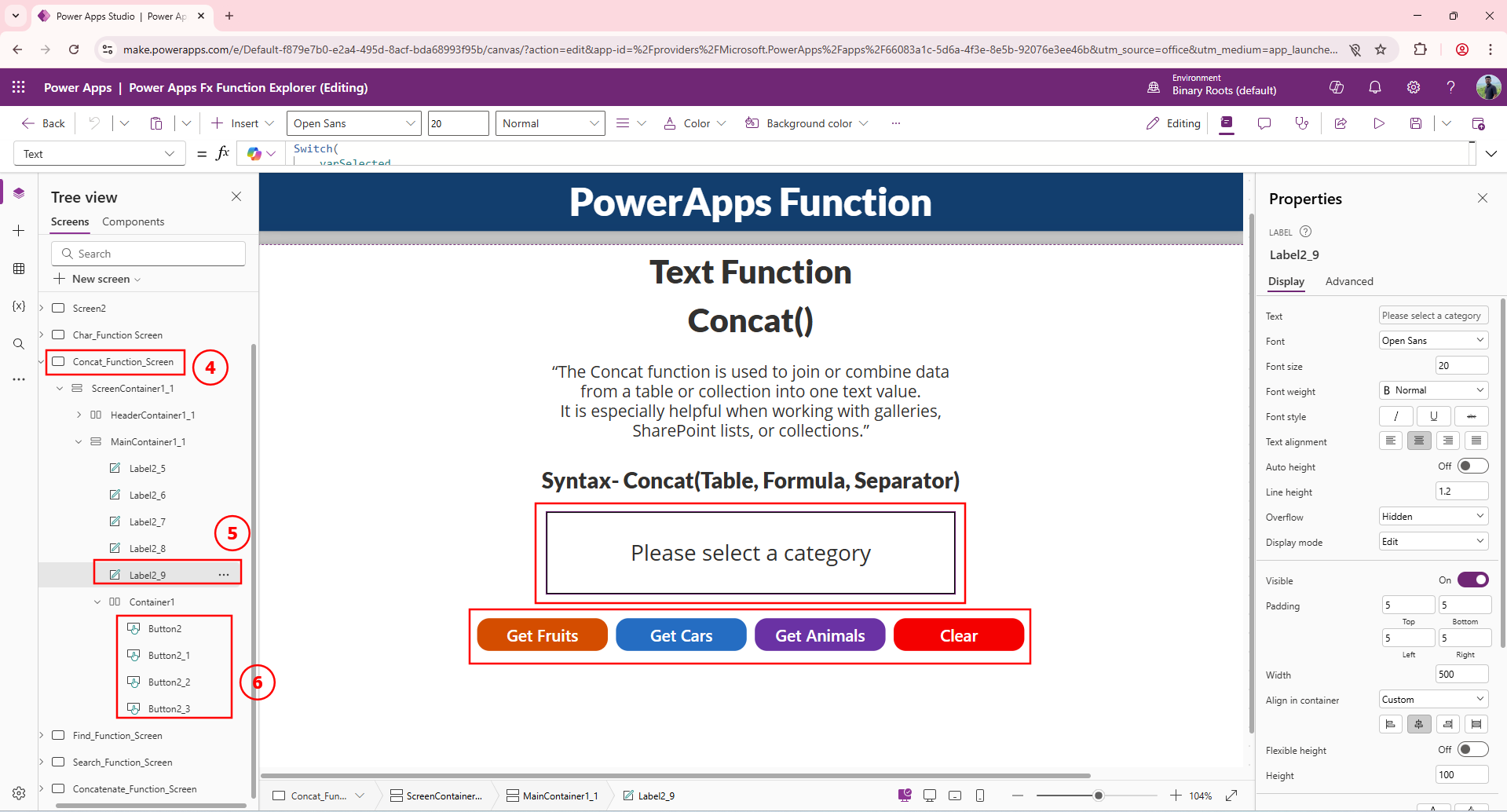Open the Background color menu
The height and width of the screenshot is (812, 1507).
[807, 123]
